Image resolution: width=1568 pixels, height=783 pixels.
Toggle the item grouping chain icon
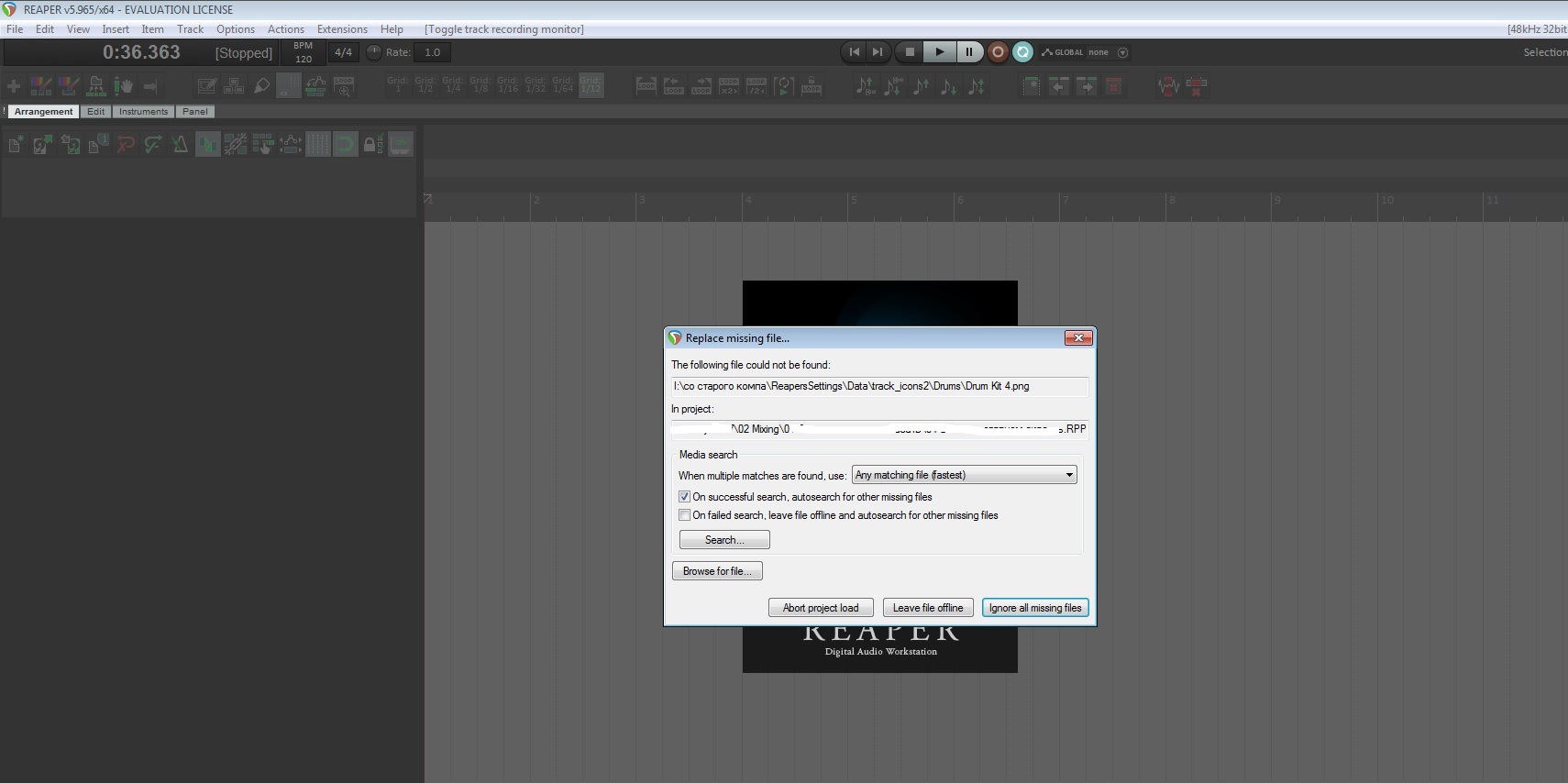click(x=235, y=144)
